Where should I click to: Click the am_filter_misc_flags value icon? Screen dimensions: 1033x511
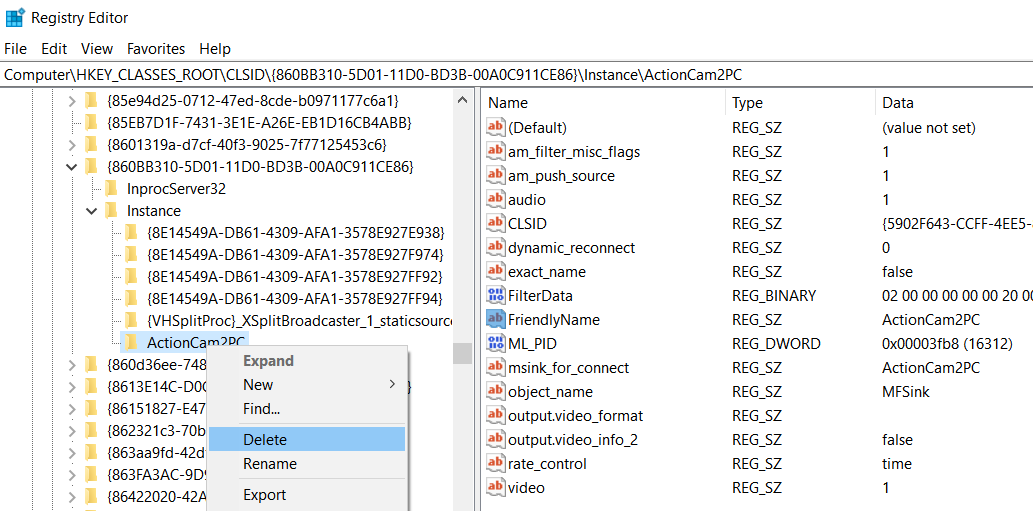pyautogui.click(x=495, y=151)
